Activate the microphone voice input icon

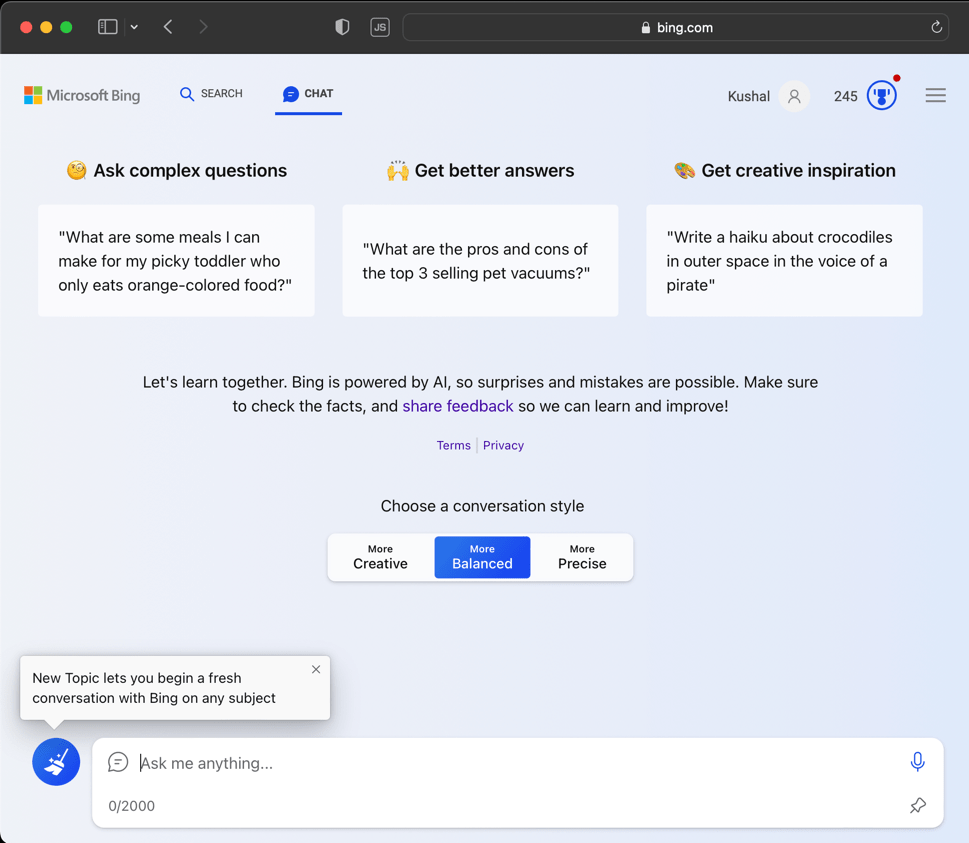coord(917,762)
